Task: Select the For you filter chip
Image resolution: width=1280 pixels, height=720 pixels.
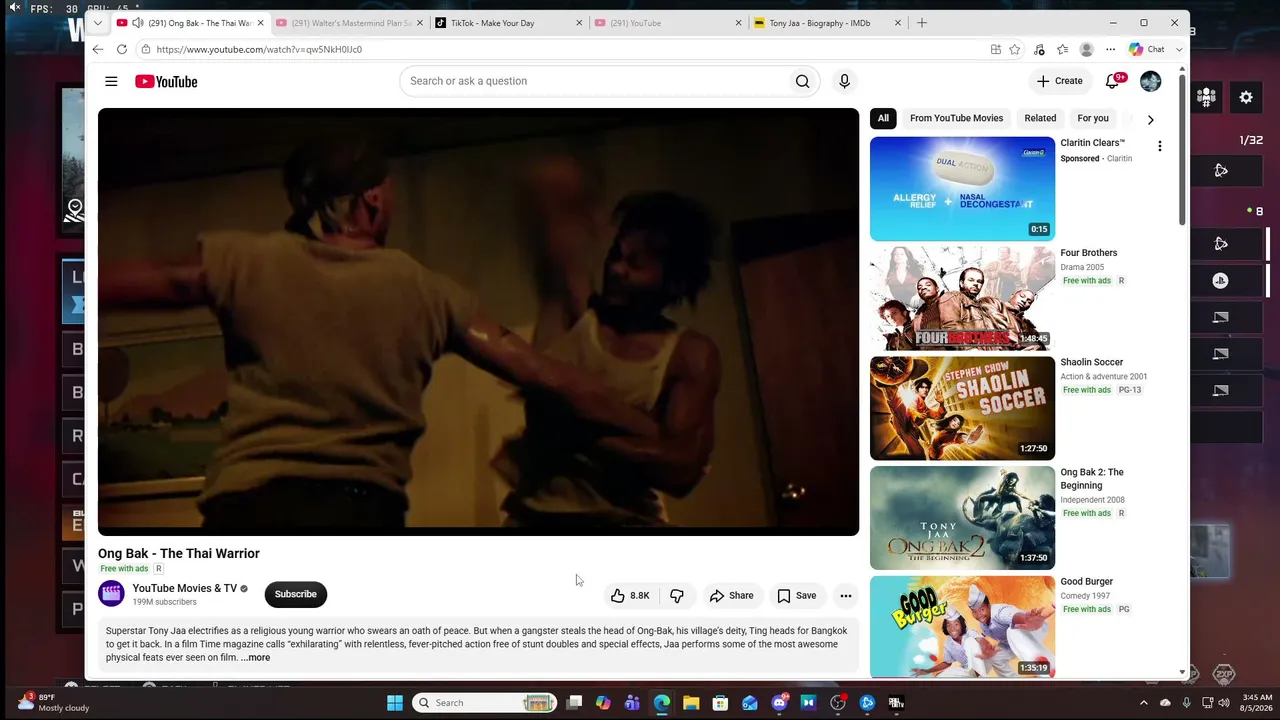Action: [1093, 118]
